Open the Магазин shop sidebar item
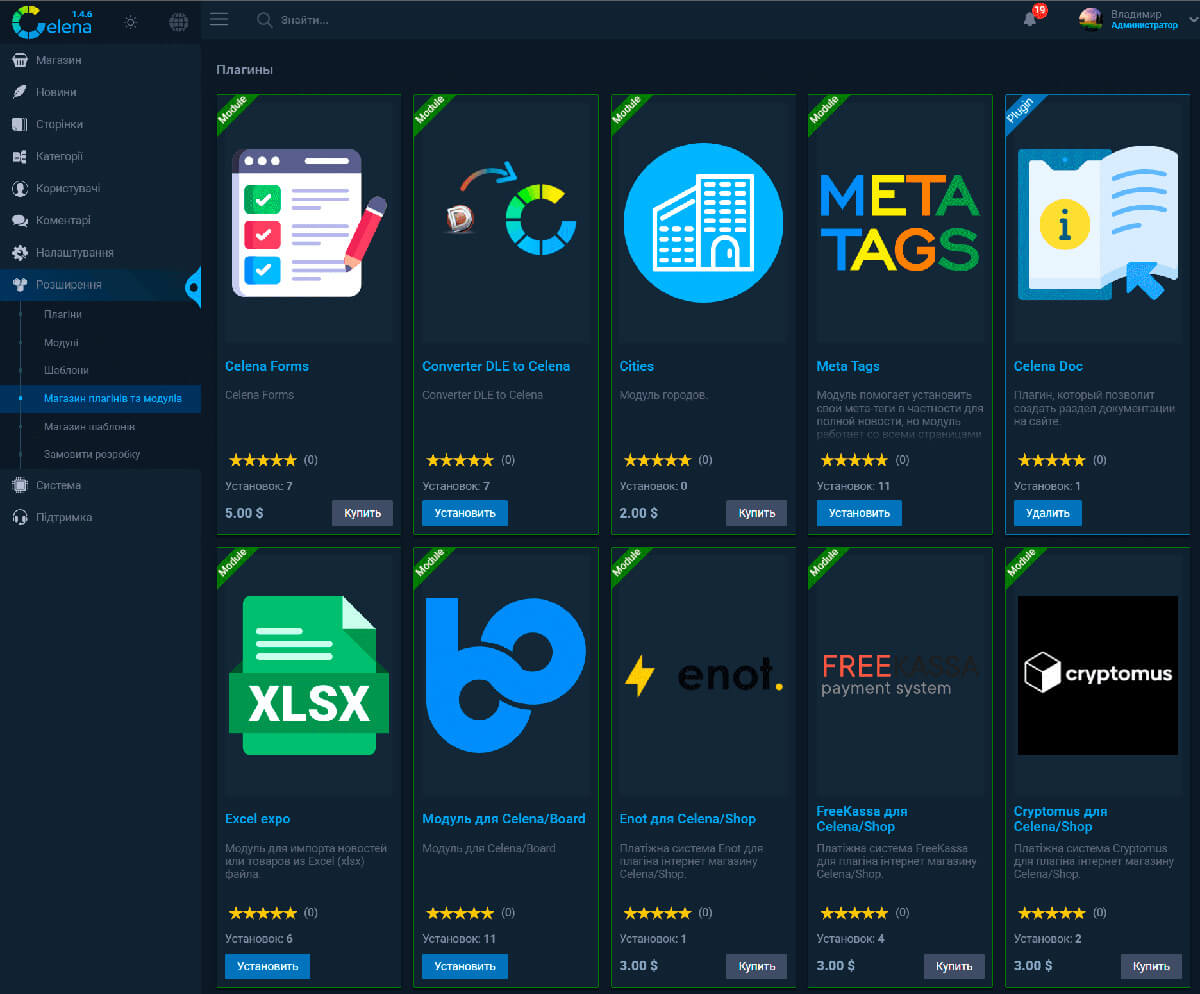This screenshot has width=1200, height=994. [x=59, y=60]
